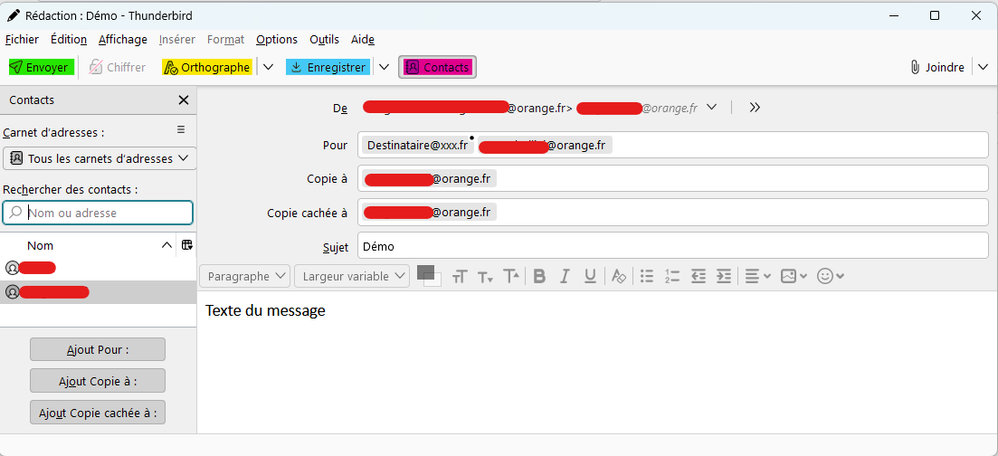Open address book options list icon
This screenshot has height=456, width=998.
181,130
